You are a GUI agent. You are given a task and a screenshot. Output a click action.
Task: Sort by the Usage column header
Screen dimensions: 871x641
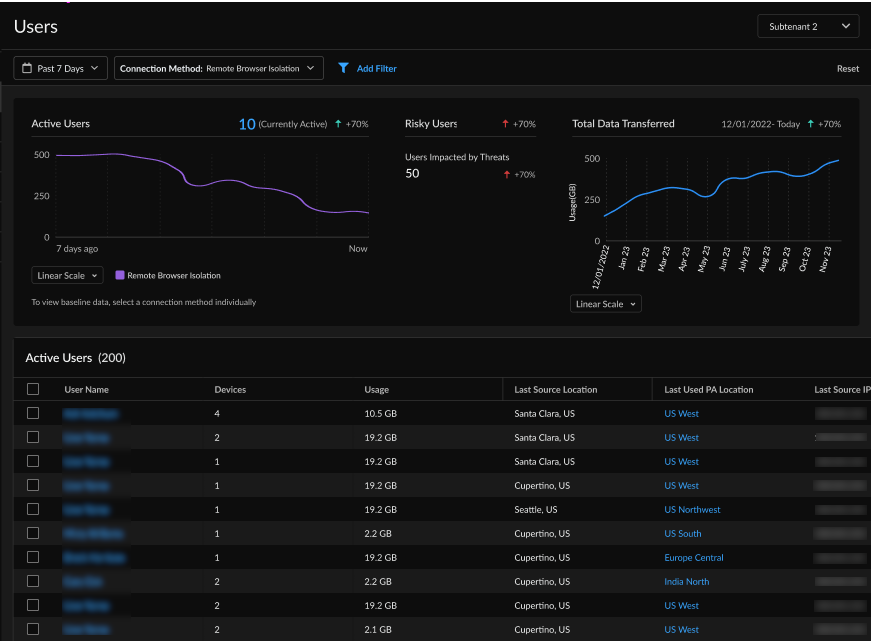click(377, 389)
